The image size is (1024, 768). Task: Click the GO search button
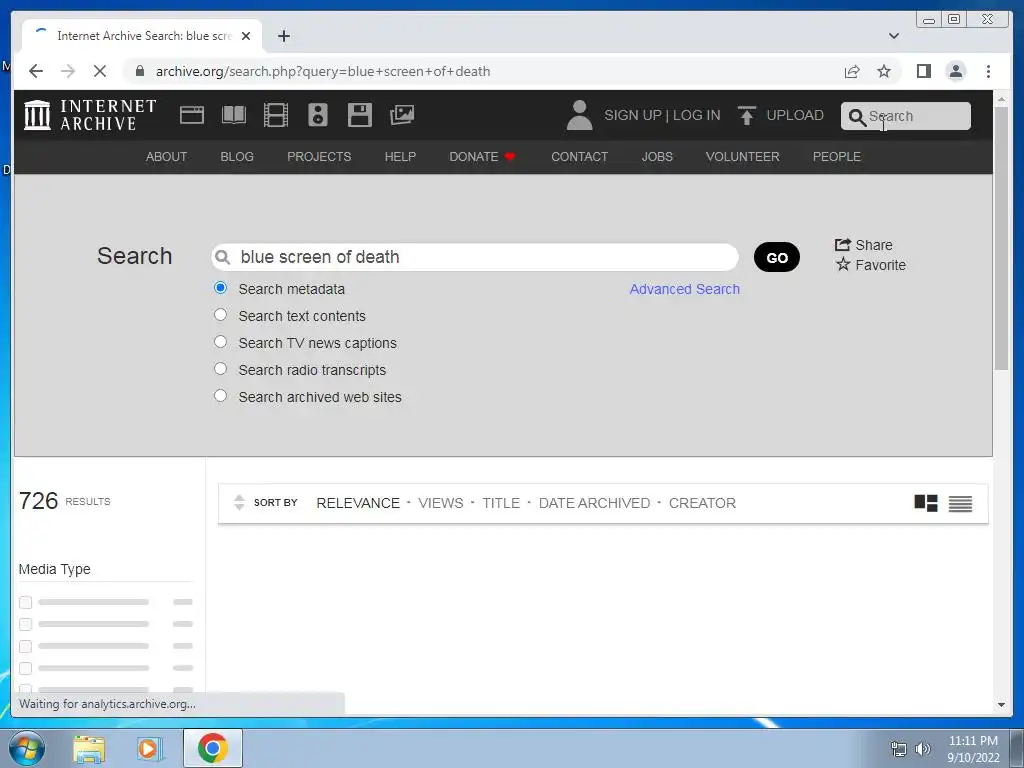[776, 257]
